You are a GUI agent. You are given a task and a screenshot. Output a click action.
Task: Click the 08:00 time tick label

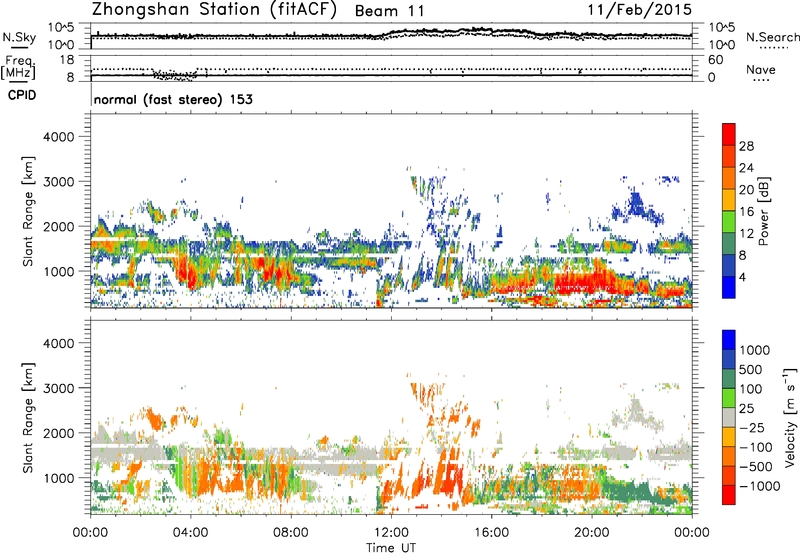(x=290, y=533)
